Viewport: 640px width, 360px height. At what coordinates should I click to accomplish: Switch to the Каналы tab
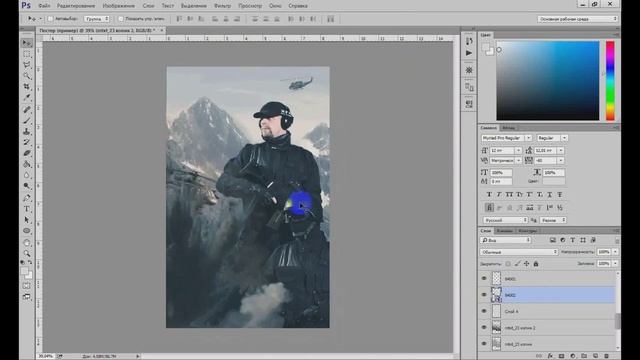point(504,231)
